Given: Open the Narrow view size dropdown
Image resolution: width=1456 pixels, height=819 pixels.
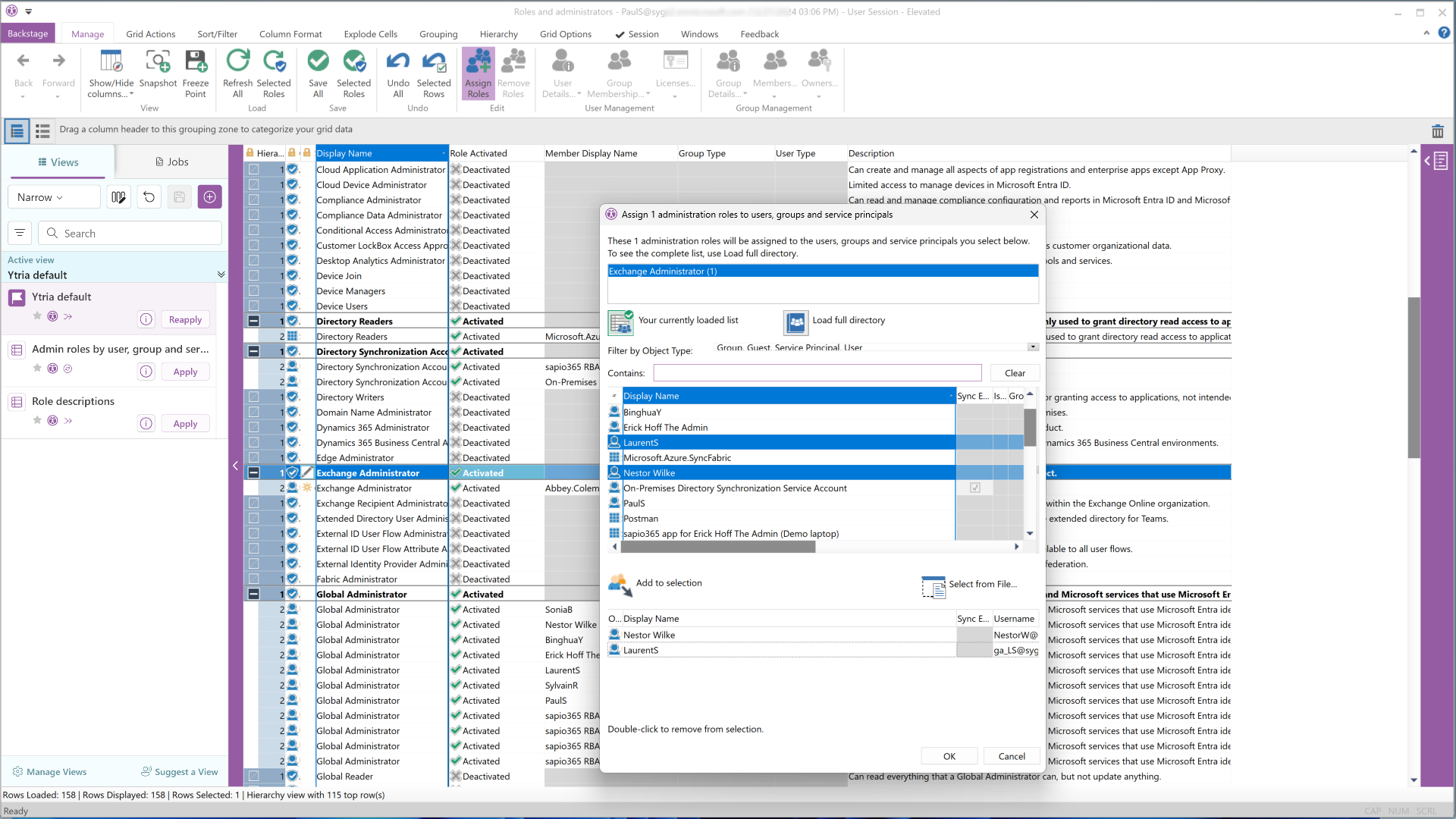Looking at the screenshot, I should coord(53,197).
